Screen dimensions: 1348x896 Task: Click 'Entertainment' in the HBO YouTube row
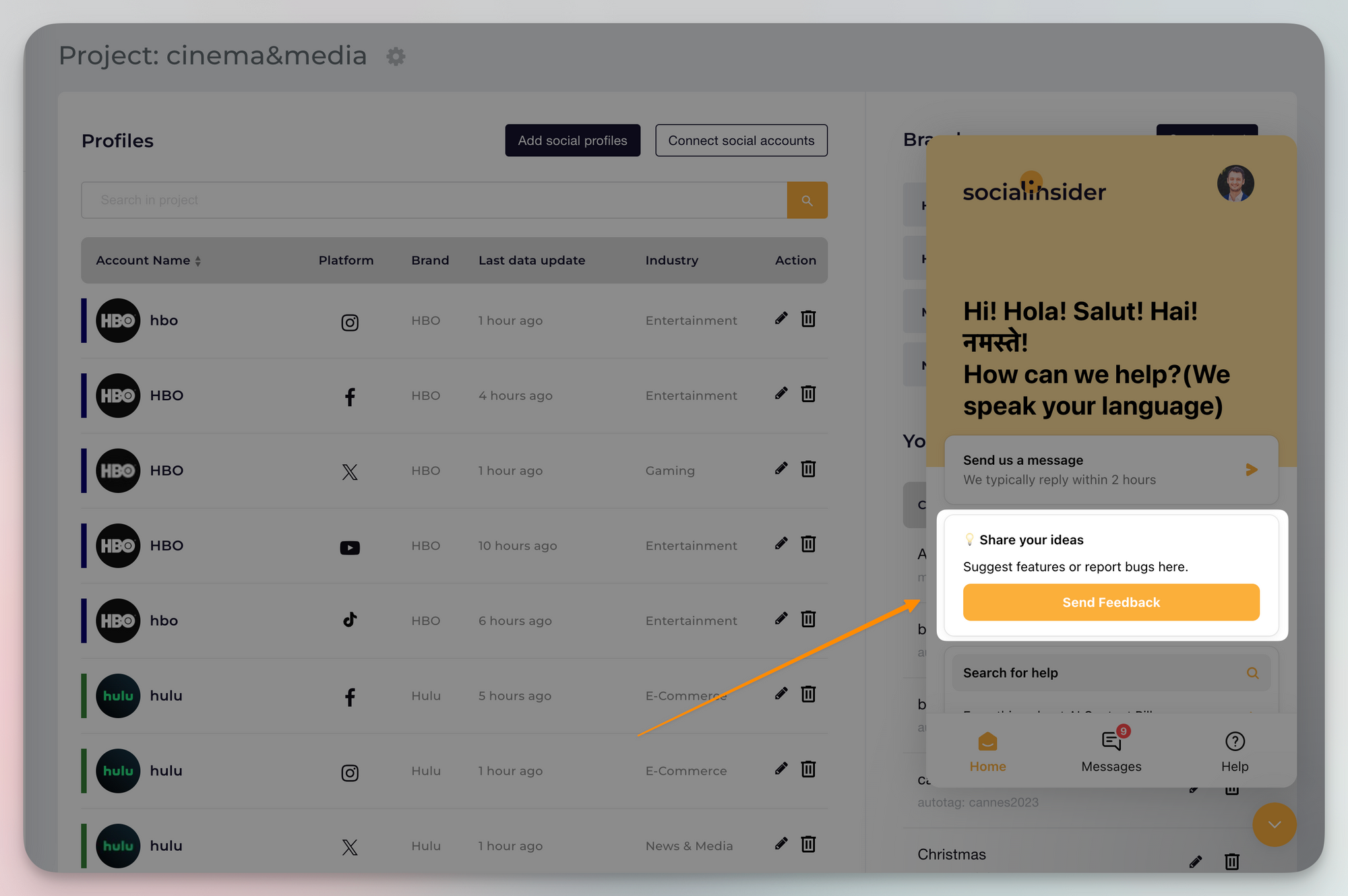tap(692, 546)
